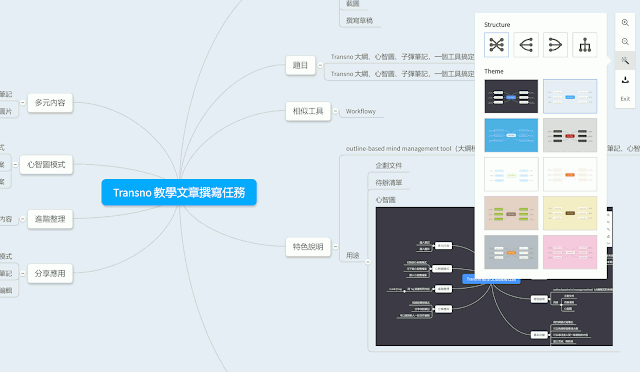Choose the pink theme thumbnail
The width and height of the screenshot is (640, 372).
pyautogui.click(x=570, y=252)
